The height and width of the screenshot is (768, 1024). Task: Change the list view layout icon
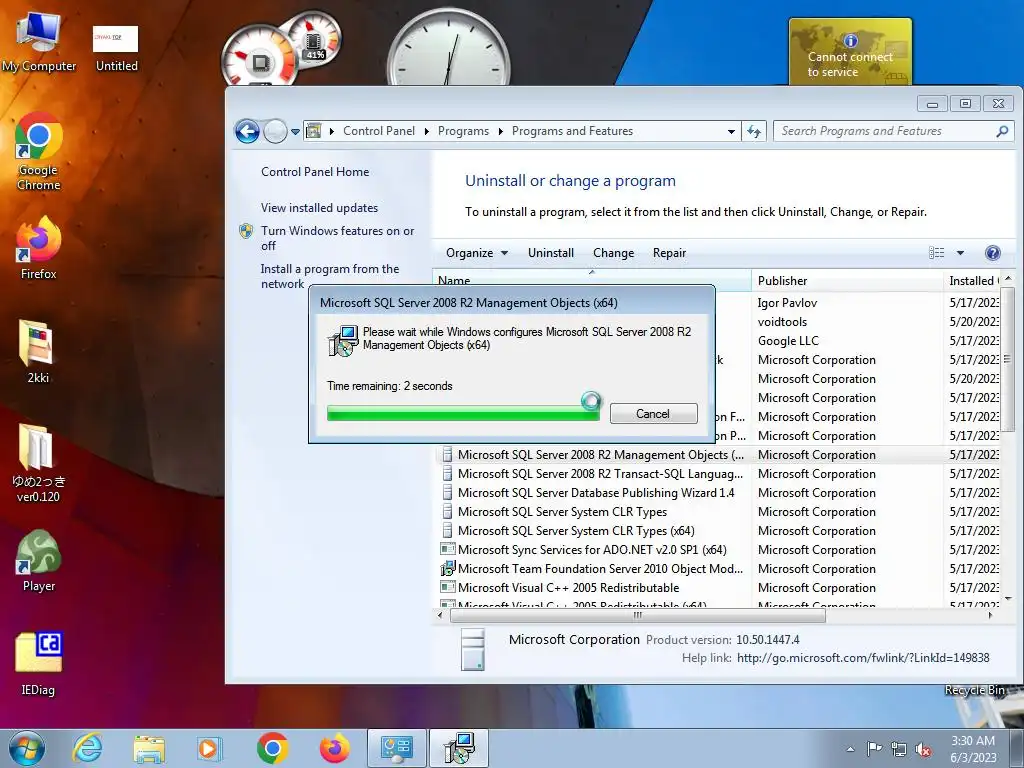click(x=936, y=253)
